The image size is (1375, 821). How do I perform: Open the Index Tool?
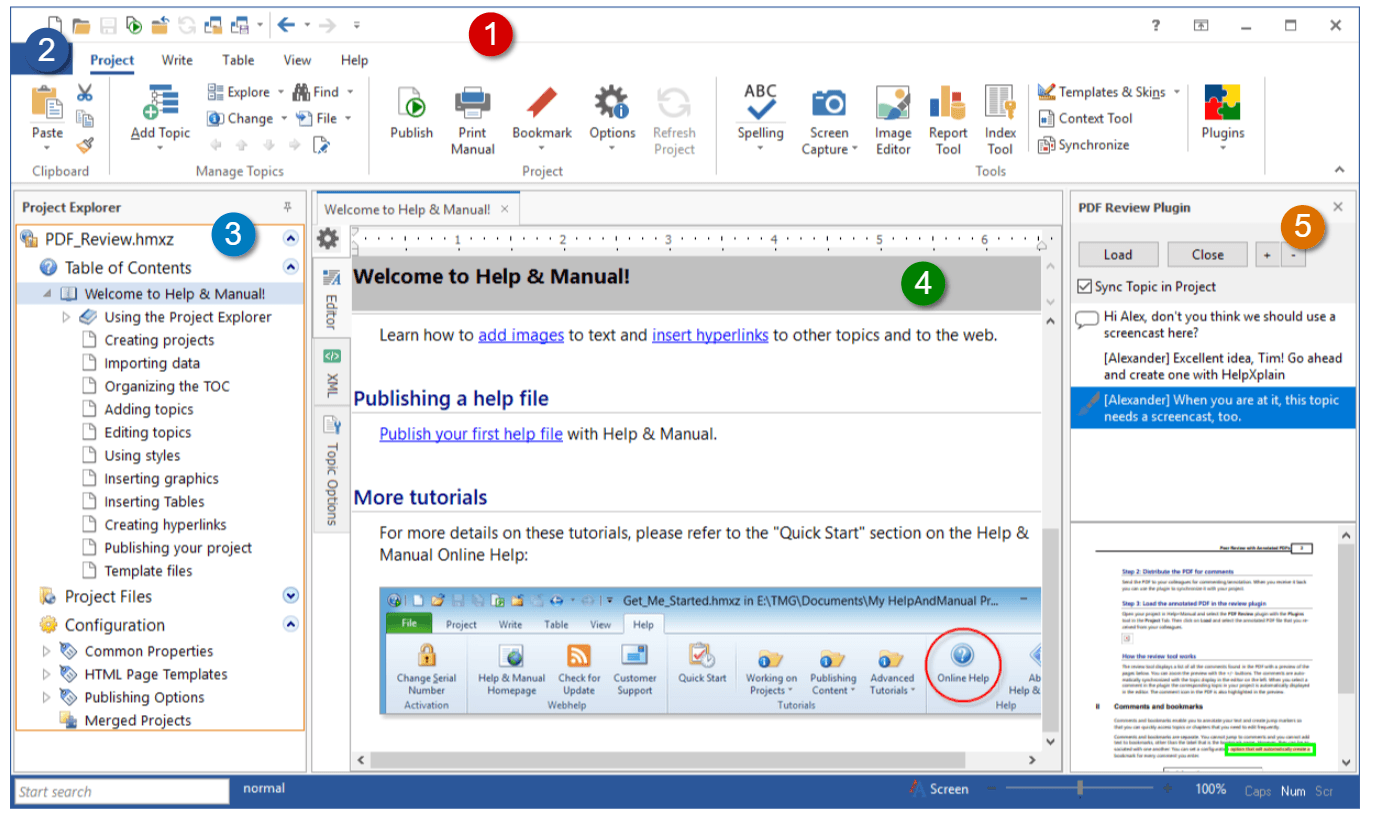[1000, 103]
